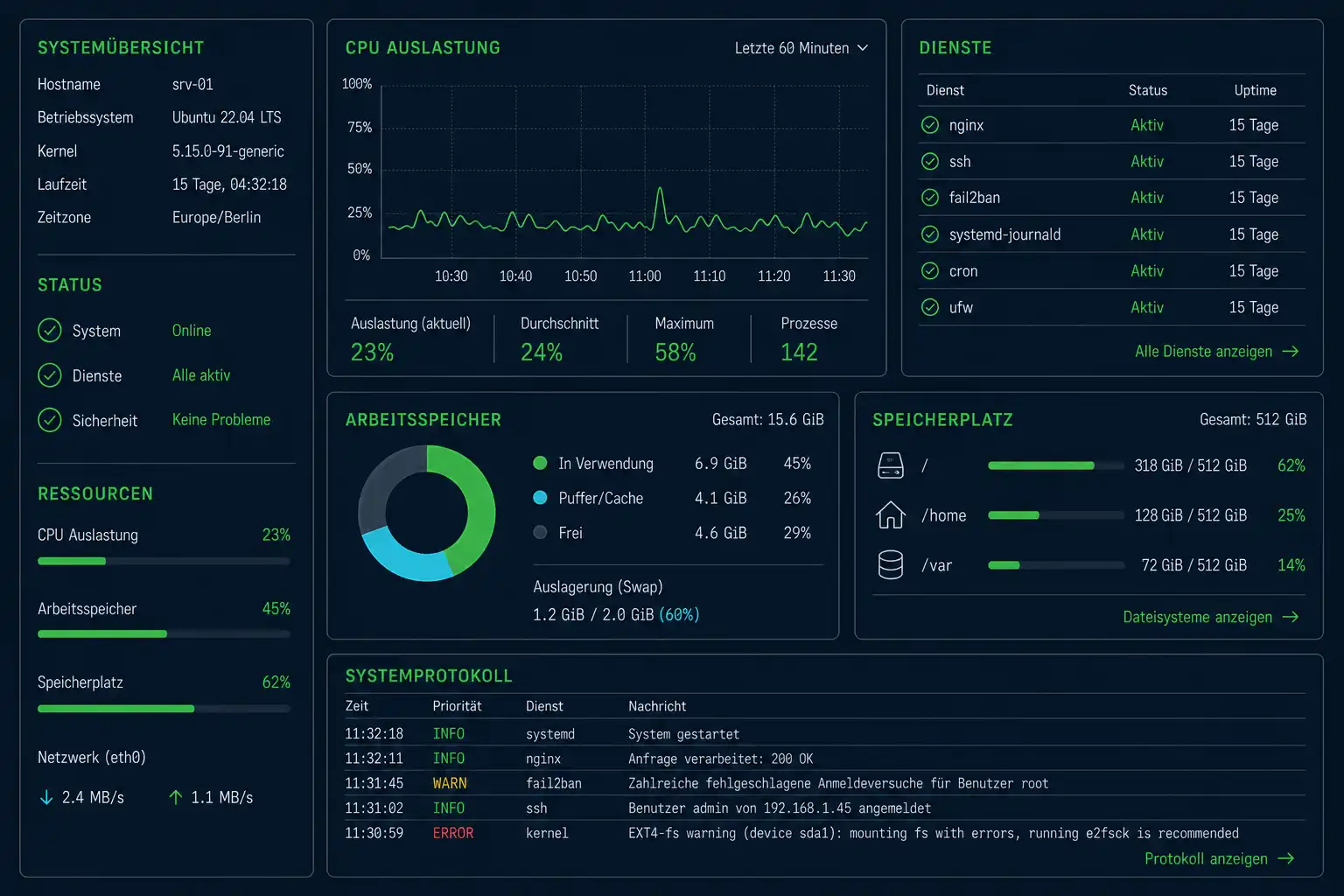Image resolution: width=1344 pixels, height=896 pixels.
Task: Click the Priorität column header
Action: 457,706
